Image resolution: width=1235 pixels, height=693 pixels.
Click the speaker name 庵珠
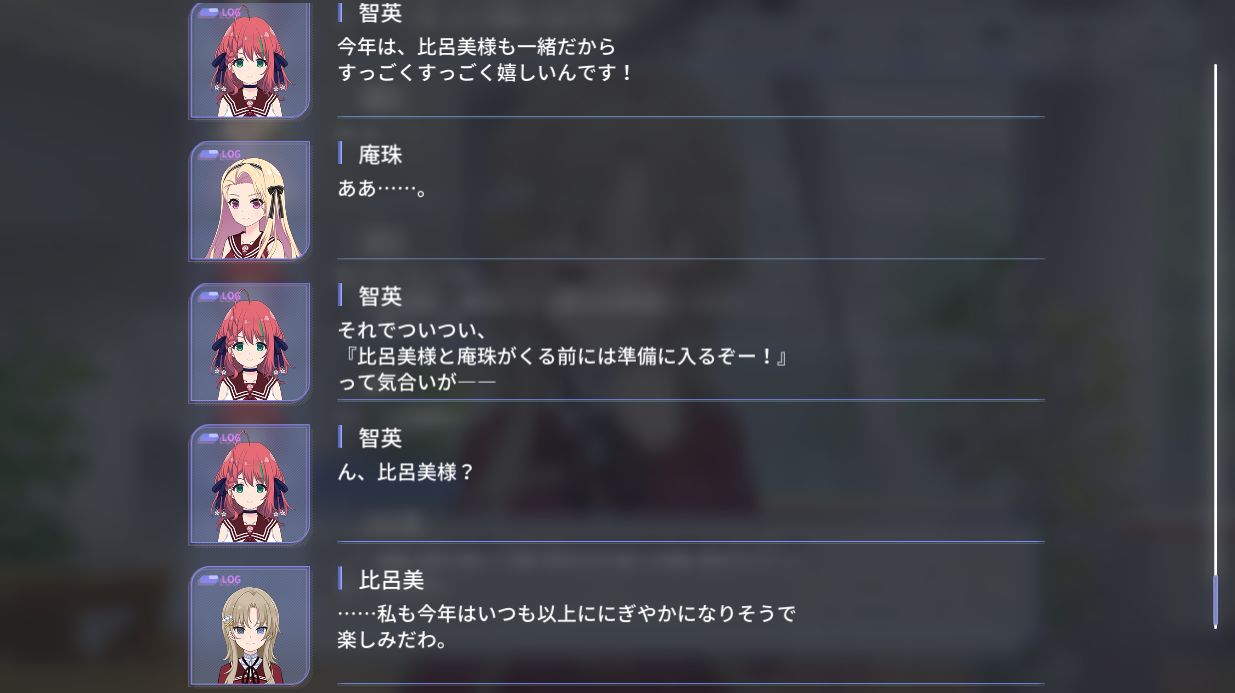click(380, 155)
